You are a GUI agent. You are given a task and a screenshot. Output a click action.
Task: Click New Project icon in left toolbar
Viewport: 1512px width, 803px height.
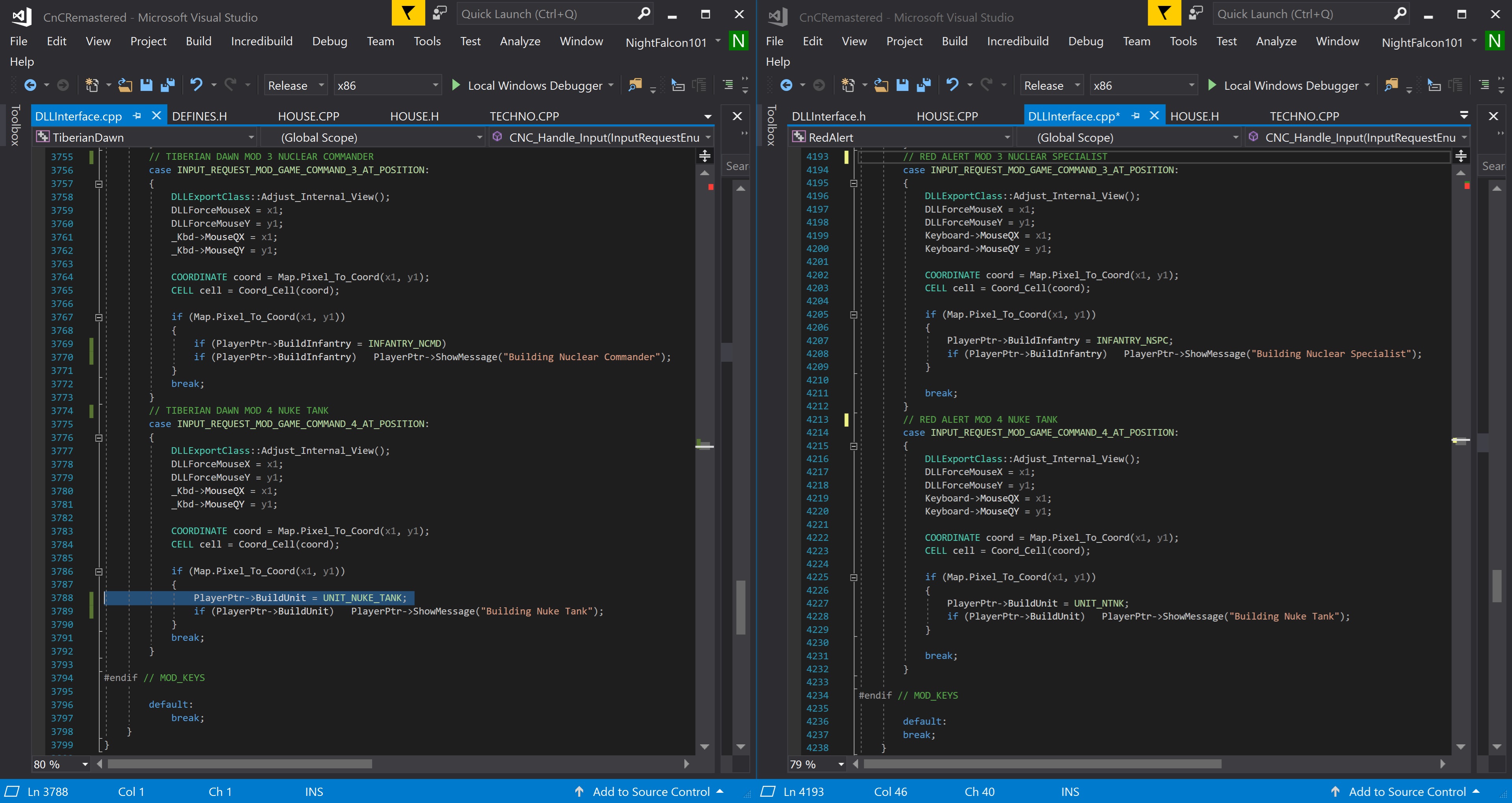92,86
